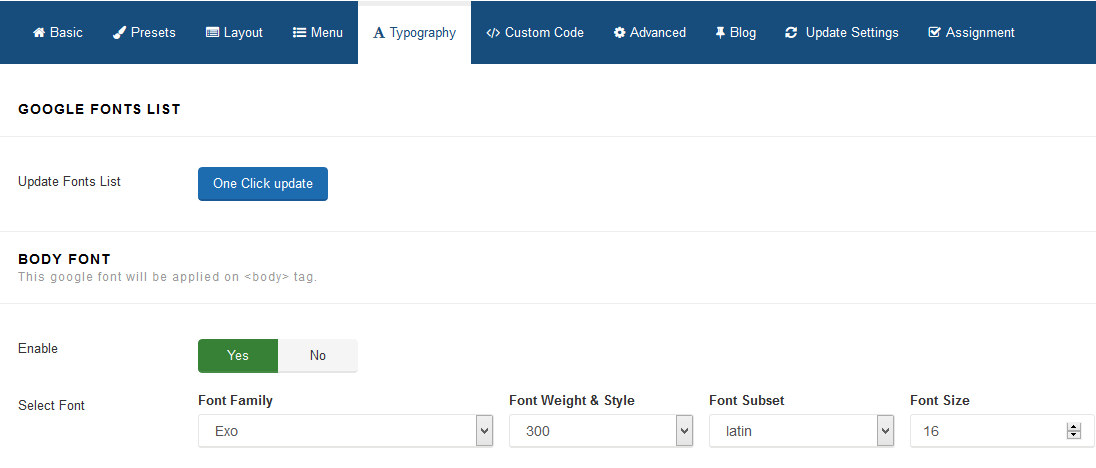
Task: Open the Font Subset latin dropdown
Action: 800,431
